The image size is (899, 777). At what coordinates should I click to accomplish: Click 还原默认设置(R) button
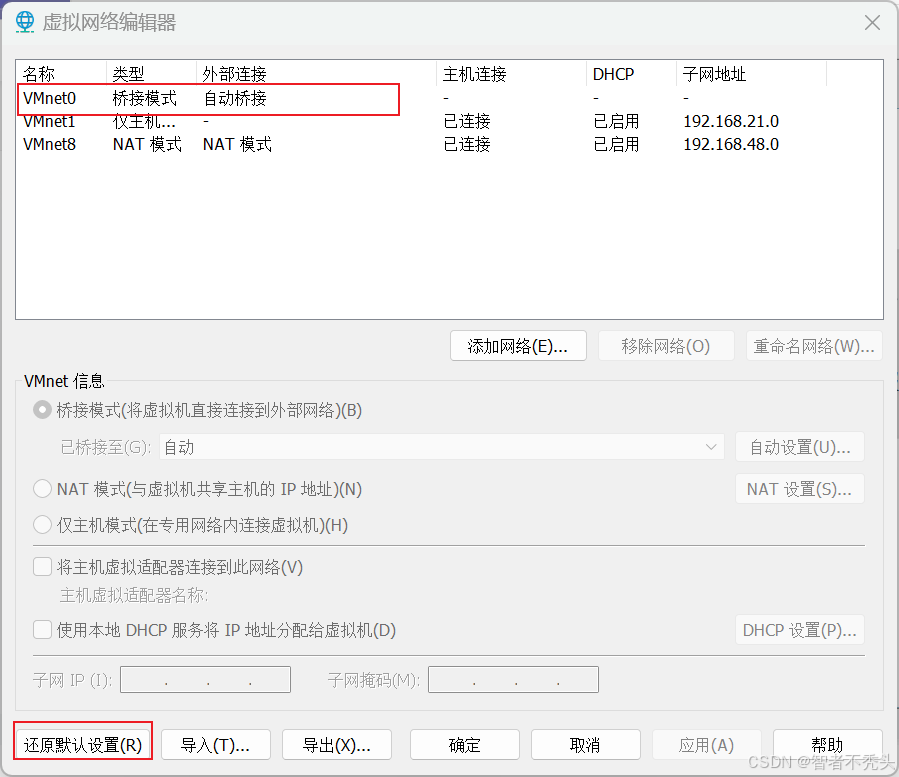[83, 744]
